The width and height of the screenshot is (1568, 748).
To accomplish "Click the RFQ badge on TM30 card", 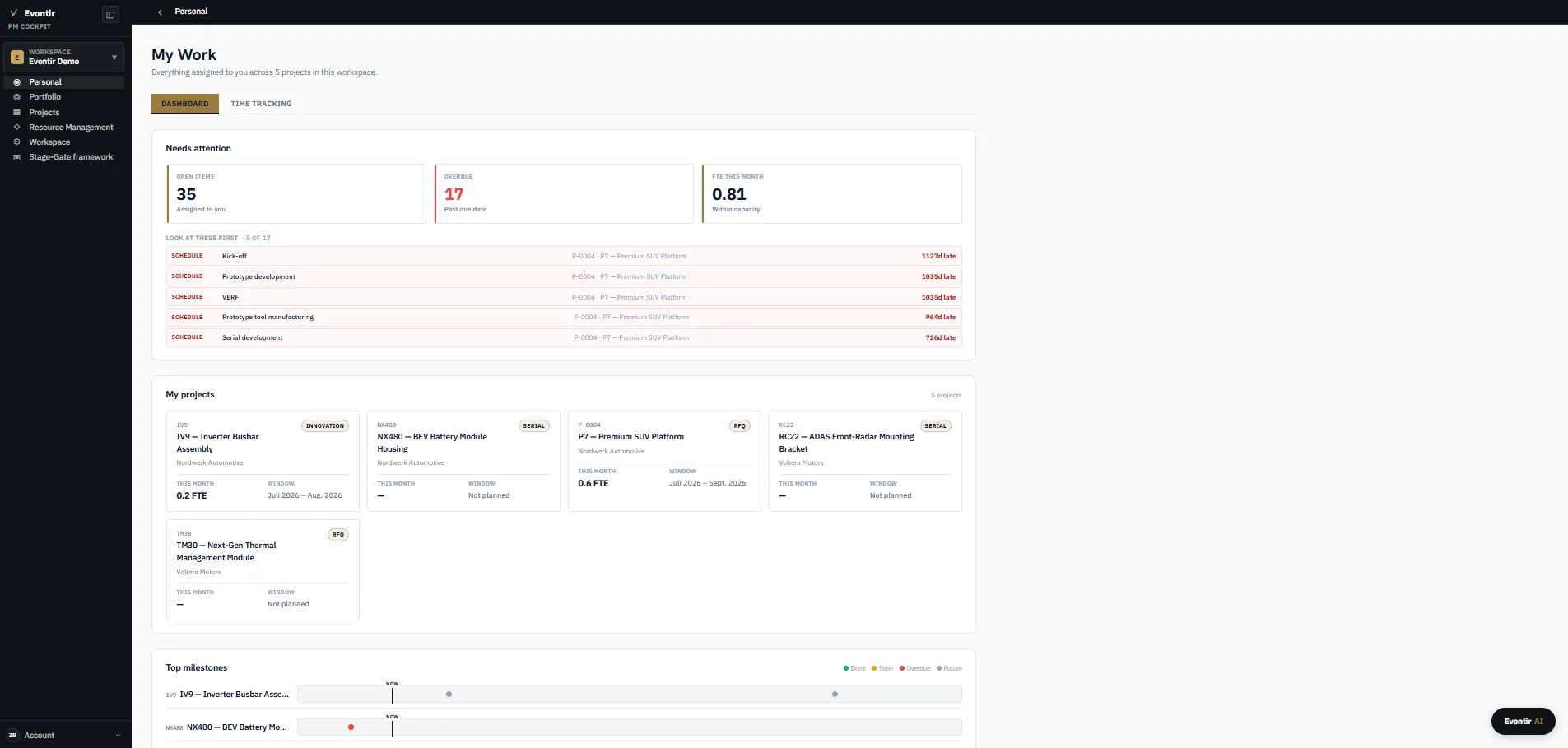I will 338,535.
